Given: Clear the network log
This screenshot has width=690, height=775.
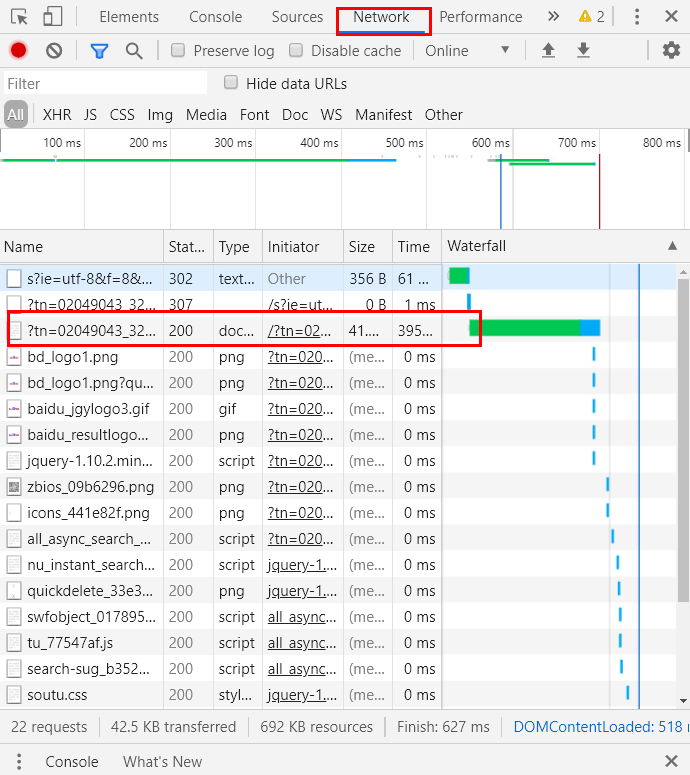Looking at the screenshot, I should coord(54,51).
